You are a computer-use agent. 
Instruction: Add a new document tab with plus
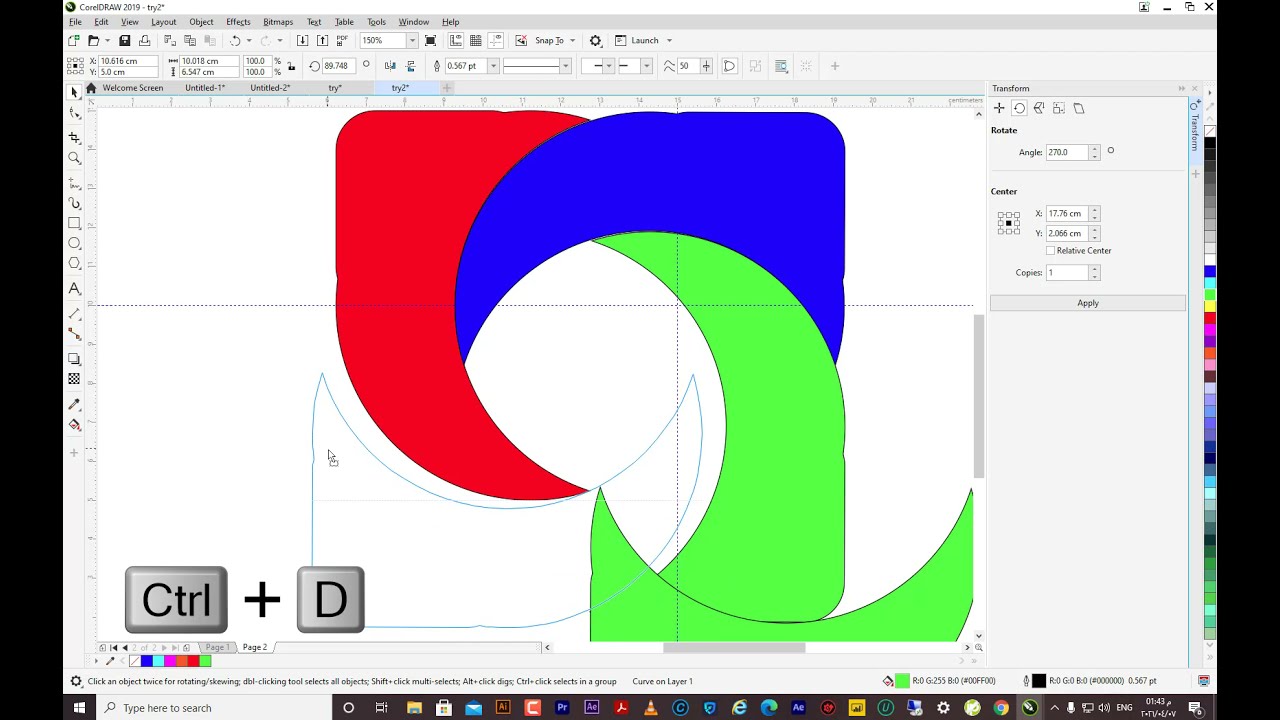click(x=447, y=88)
